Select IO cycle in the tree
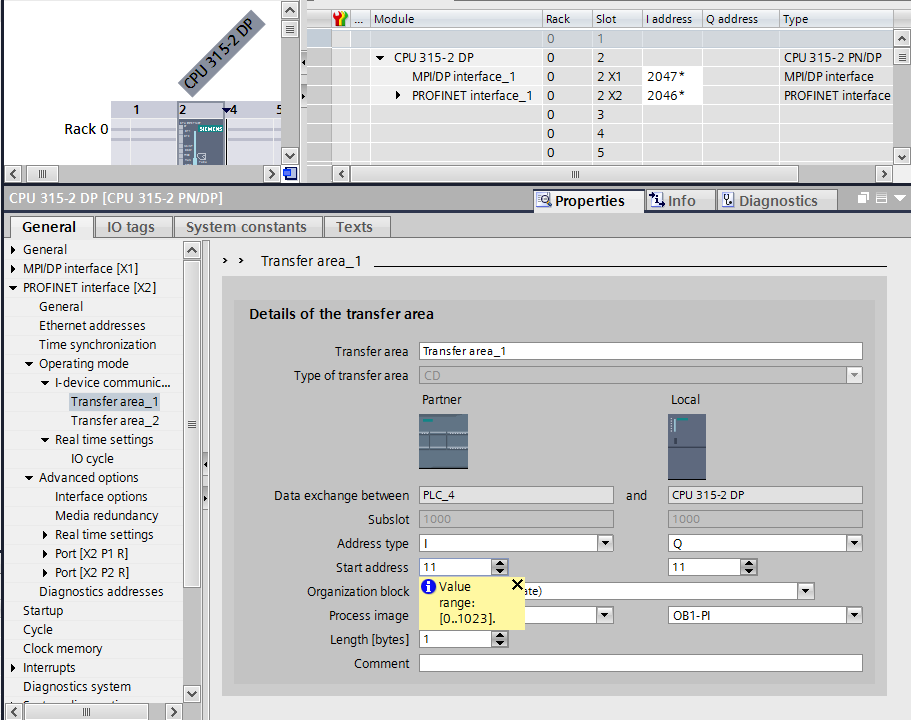911x720 pixels. tap(92, 458)
